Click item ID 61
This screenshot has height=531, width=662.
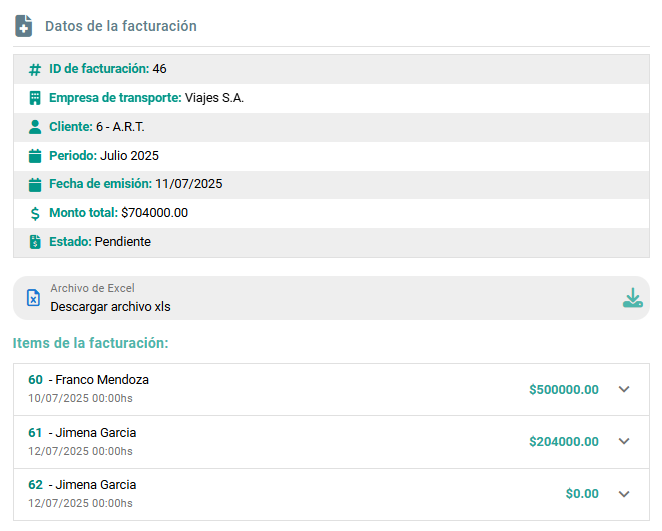tap(35, 433)
